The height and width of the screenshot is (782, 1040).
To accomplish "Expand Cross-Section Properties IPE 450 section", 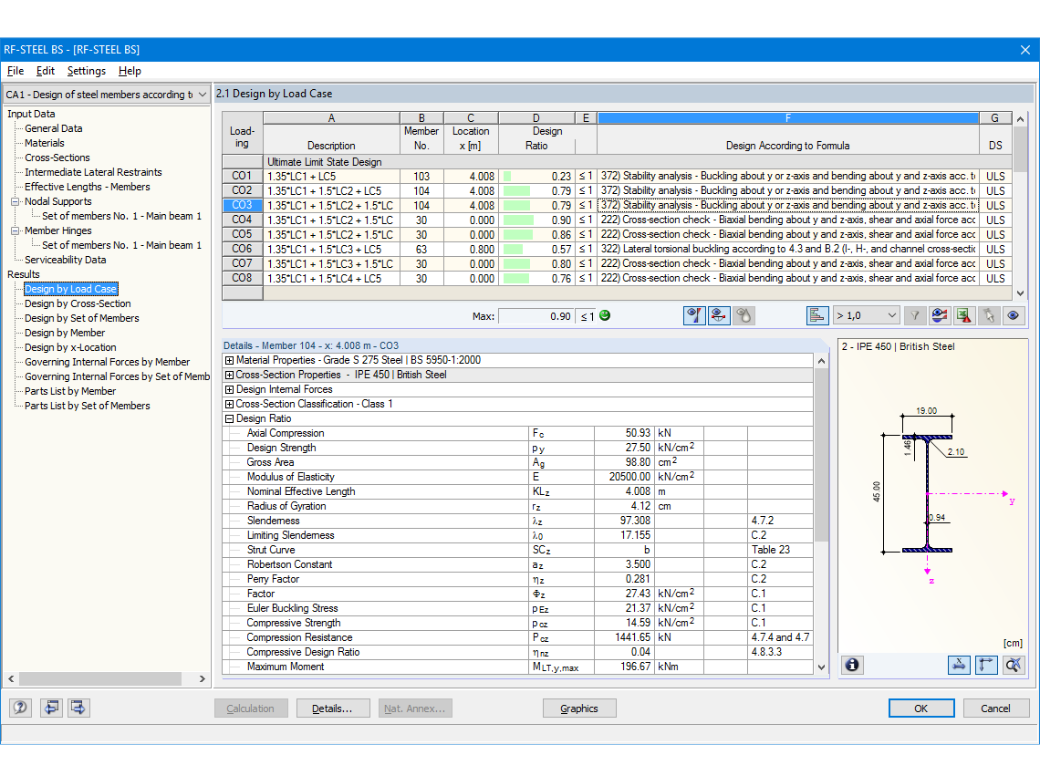I will point(229,375).
